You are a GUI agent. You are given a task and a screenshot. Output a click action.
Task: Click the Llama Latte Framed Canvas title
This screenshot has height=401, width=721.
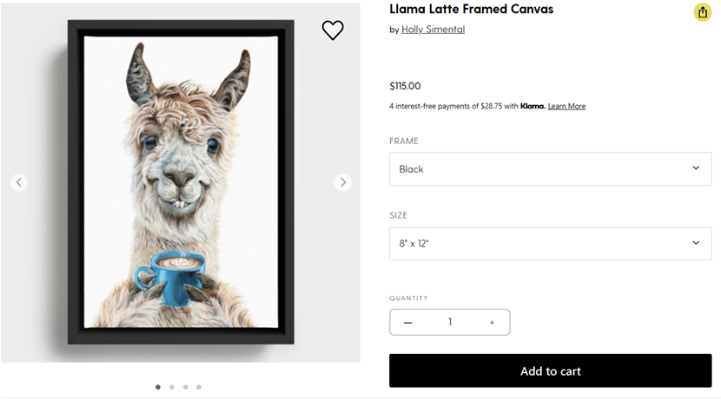471,9
